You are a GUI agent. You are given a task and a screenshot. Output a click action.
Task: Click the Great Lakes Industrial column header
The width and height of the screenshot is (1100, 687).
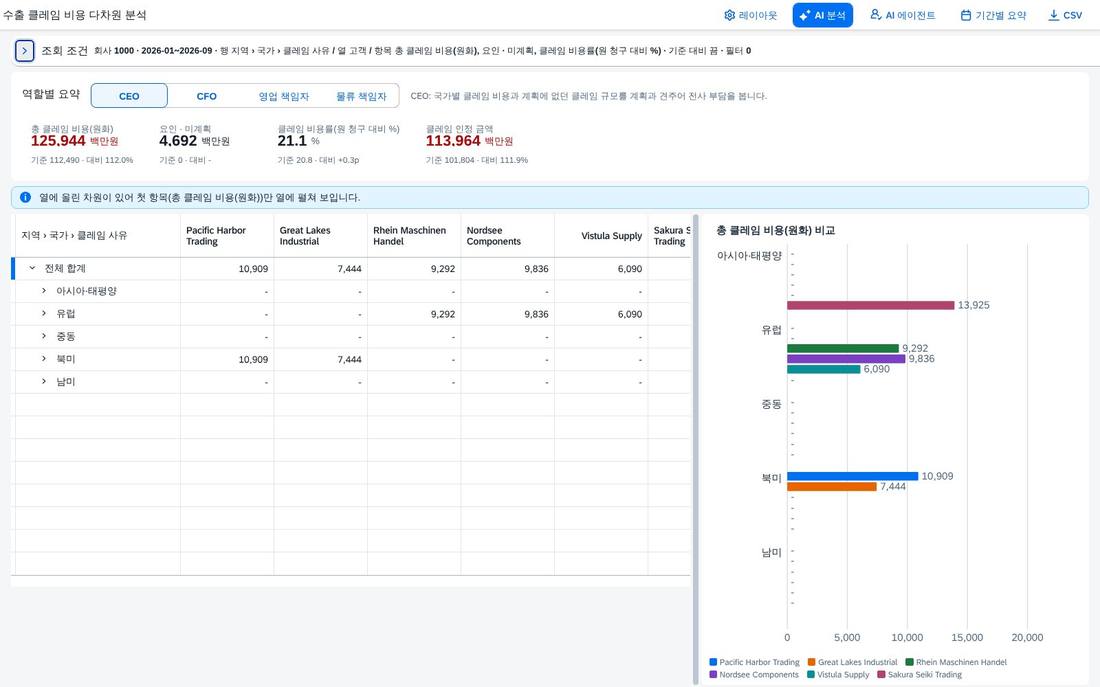321,236
